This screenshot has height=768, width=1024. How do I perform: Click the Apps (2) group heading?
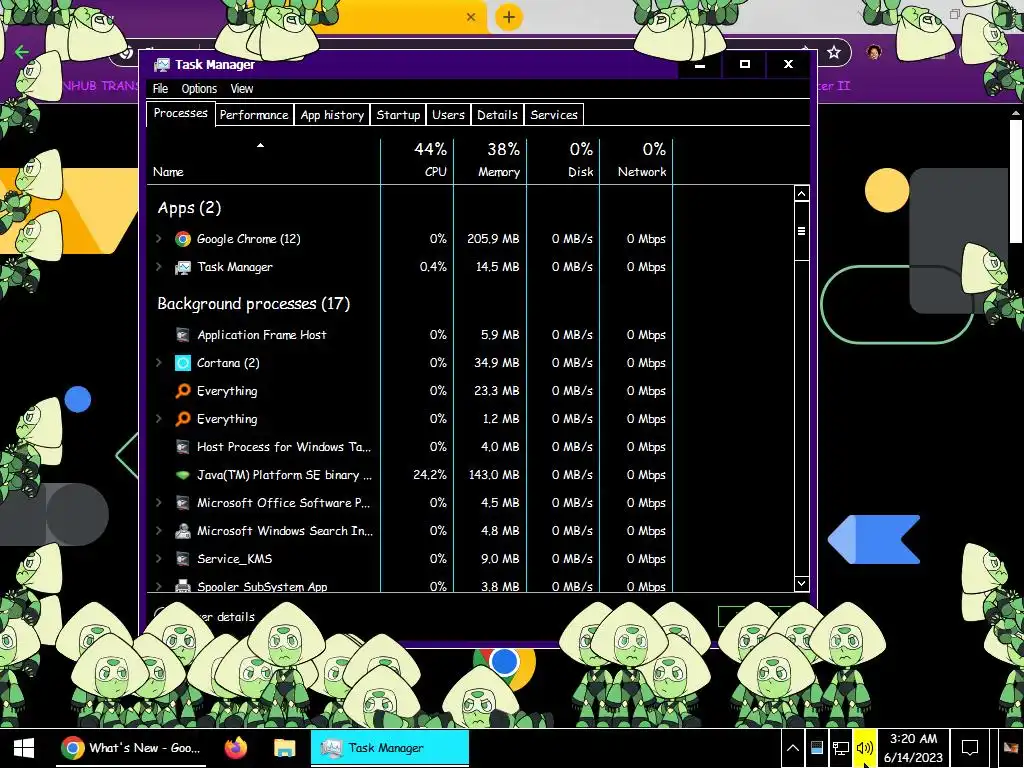(x=189, y=208)
